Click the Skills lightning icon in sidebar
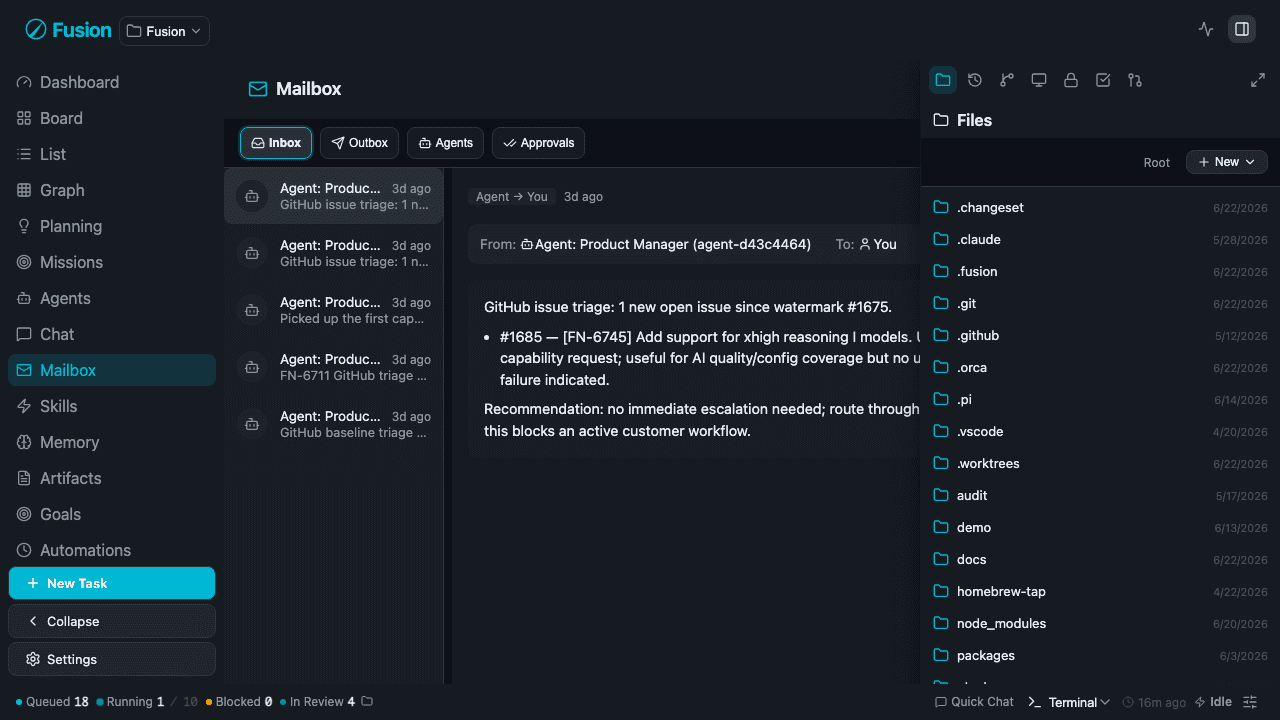The width and height of the screenshot is (1280, 720). [x=24, y=406]
